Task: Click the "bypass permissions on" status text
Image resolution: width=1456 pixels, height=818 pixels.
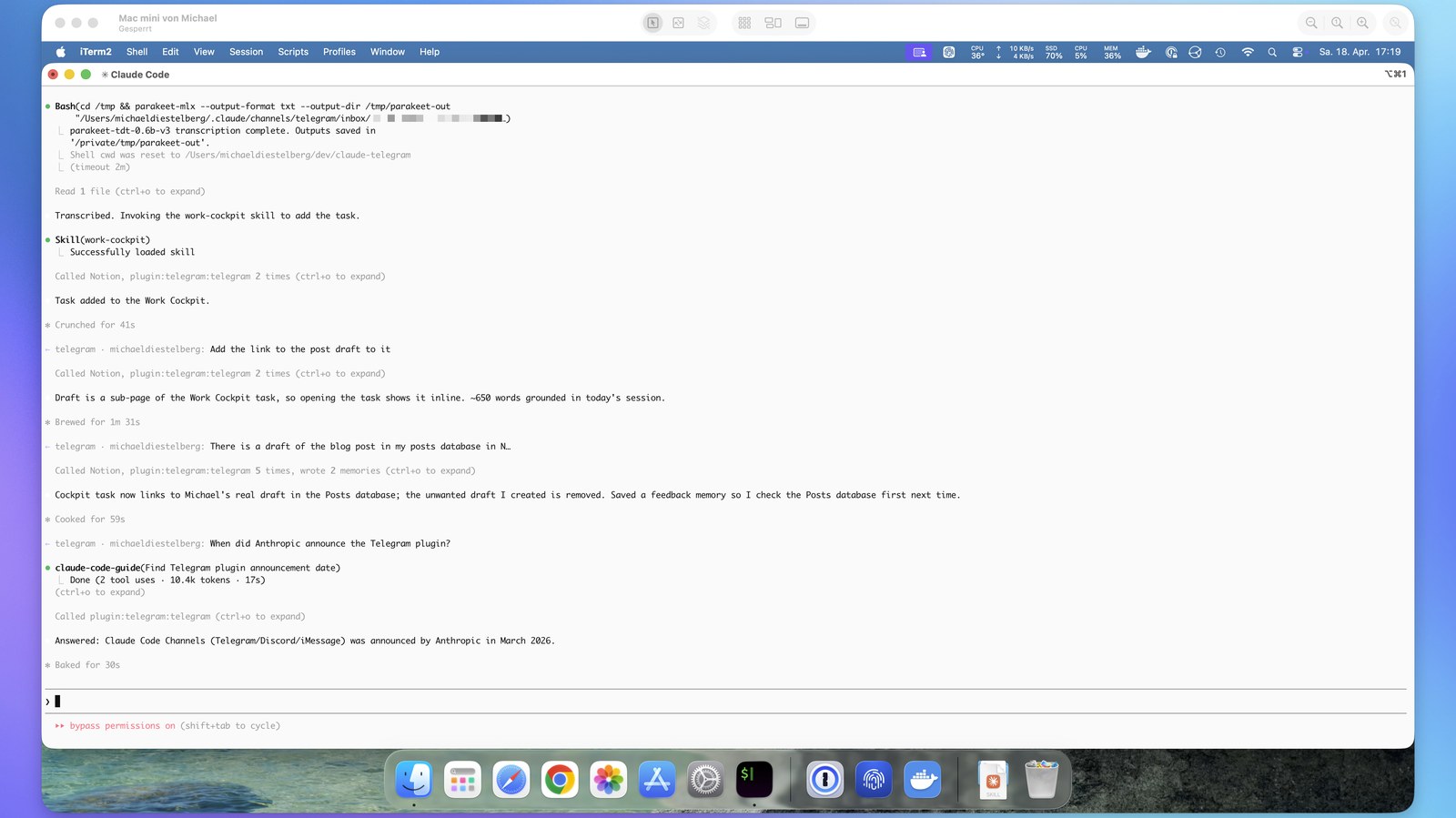Action: tap(122, 726)
